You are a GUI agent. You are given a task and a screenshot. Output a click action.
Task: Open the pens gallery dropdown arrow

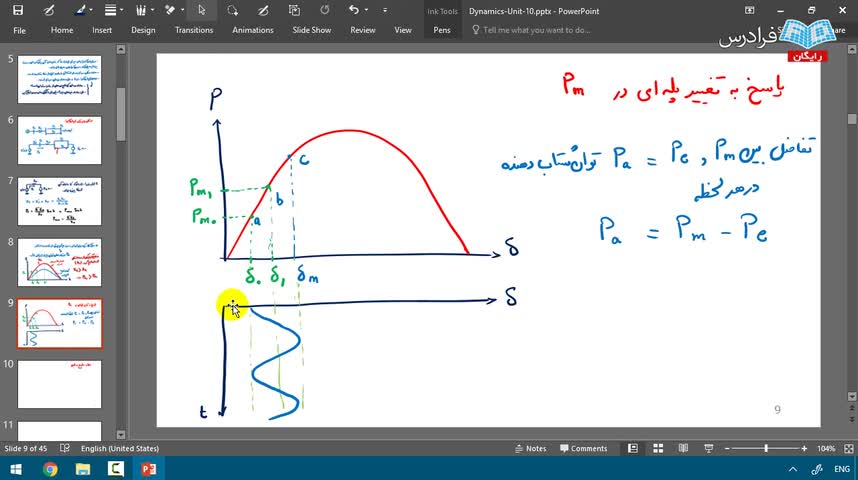(x=152, y=10)
